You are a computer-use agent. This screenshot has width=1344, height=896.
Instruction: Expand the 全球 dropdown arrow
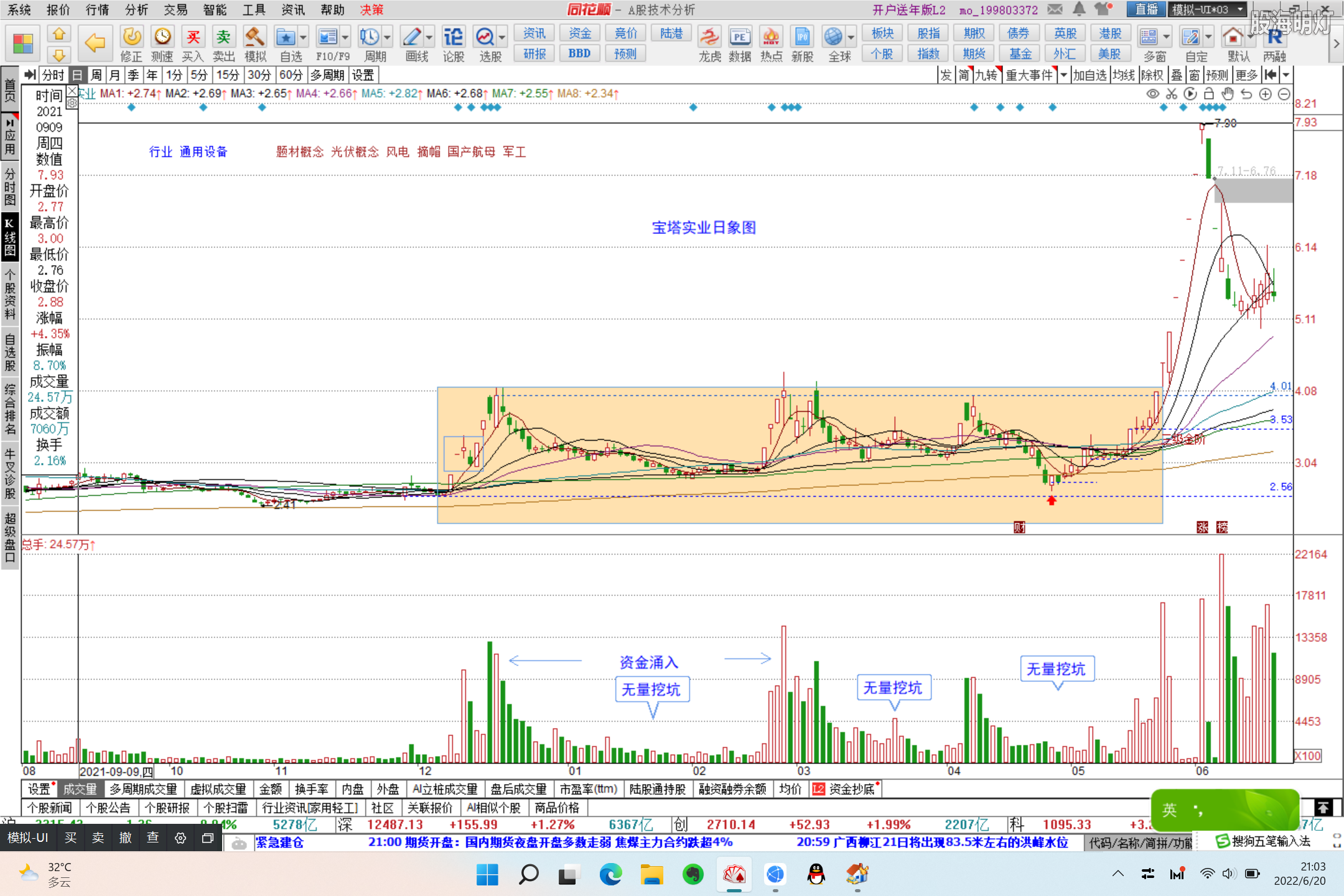pos(851,37)
